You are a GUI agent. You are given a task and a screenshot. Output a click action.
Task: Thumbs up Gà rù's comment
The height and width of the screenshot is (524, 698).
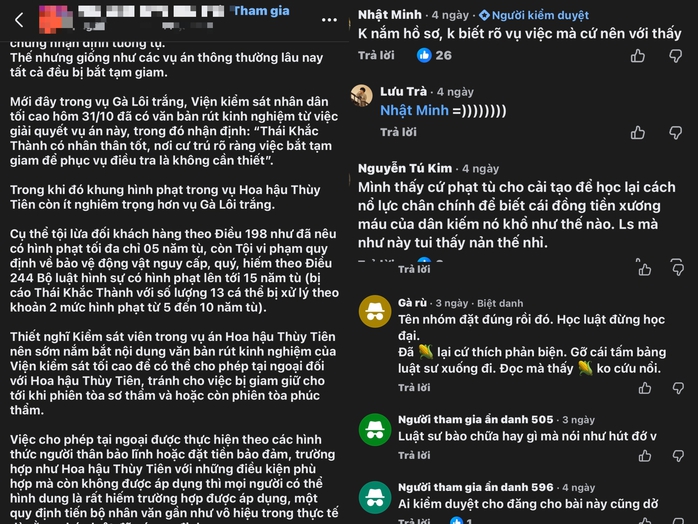point(638,386)
